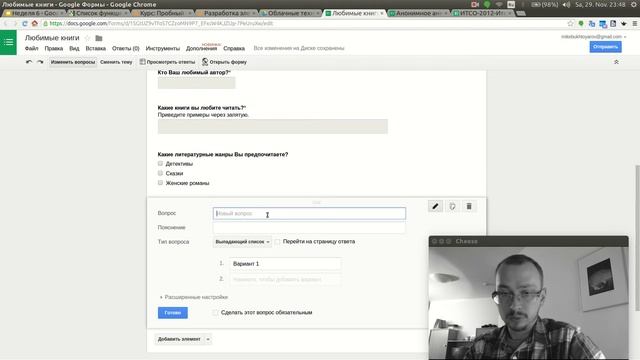Image resolution: width=640 pixels, height=360 pixels.
Task: Open the arrow next to Добавить элемент
Action: pos(208,339)
